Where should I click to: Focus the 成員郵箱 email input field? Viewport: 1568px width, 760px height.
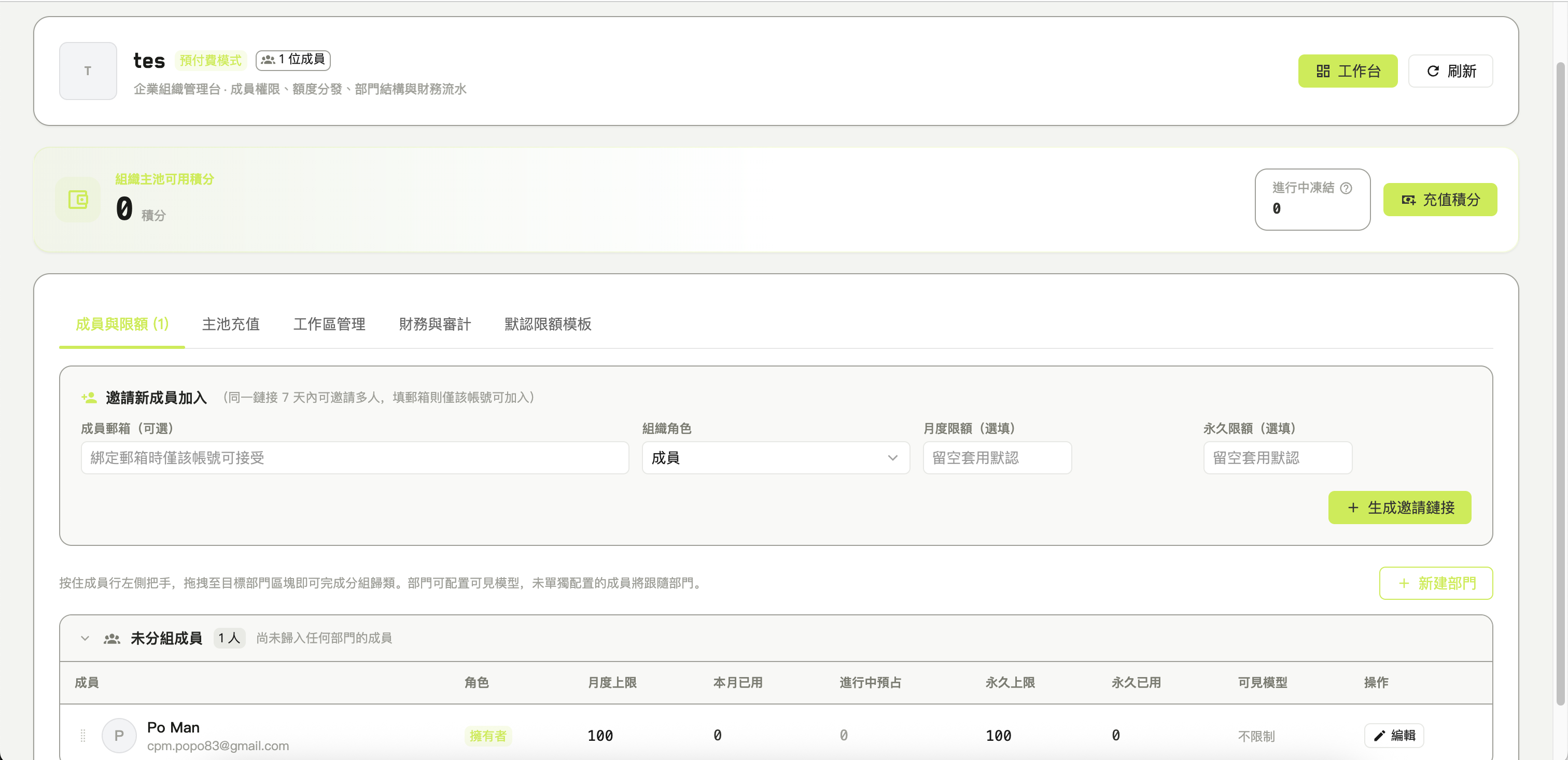(355, 458)
